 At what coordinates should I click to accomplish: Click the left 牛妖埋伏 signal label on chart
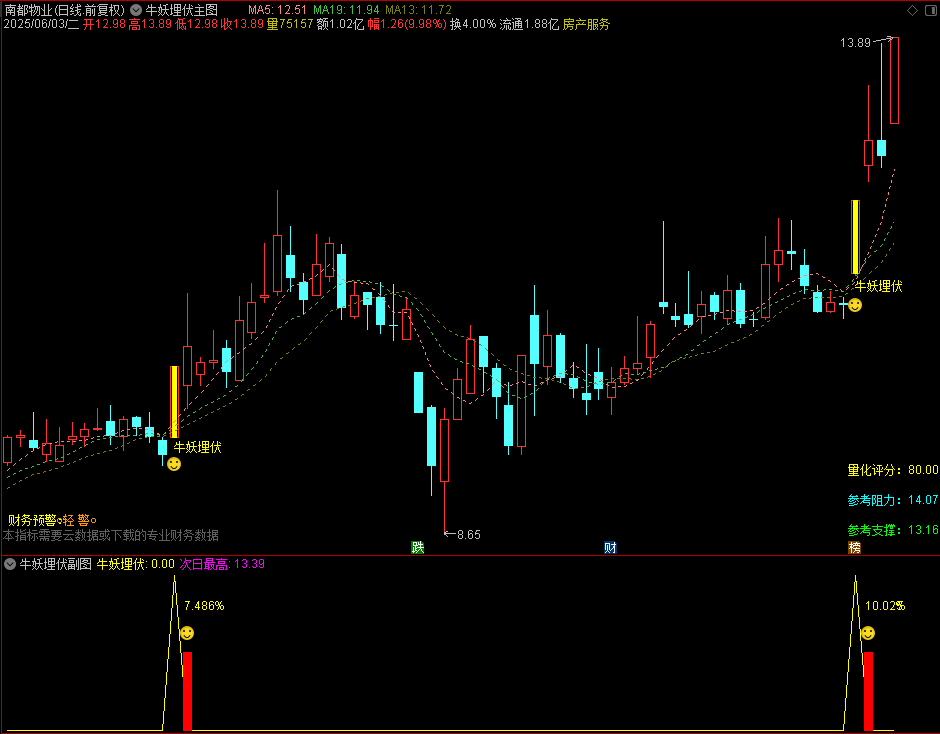pyautogui.click(x=197, y=447)
